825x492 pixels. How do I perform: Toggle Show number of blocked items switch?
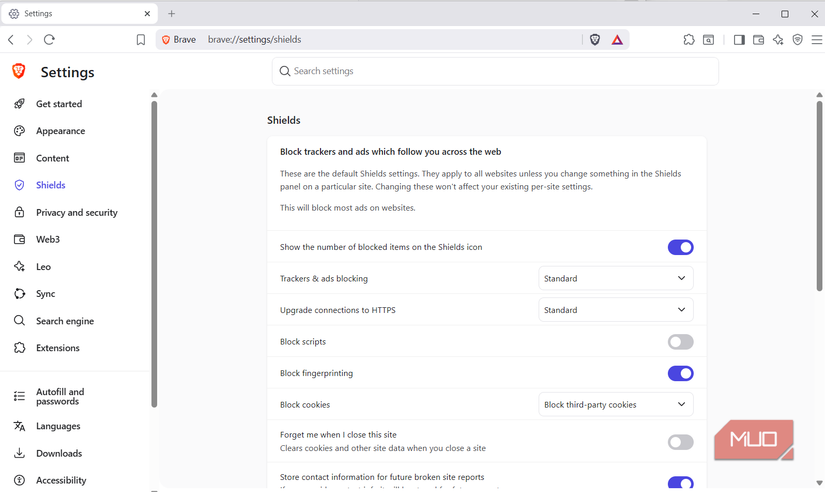pyautogui.click(x=680, y=247)
